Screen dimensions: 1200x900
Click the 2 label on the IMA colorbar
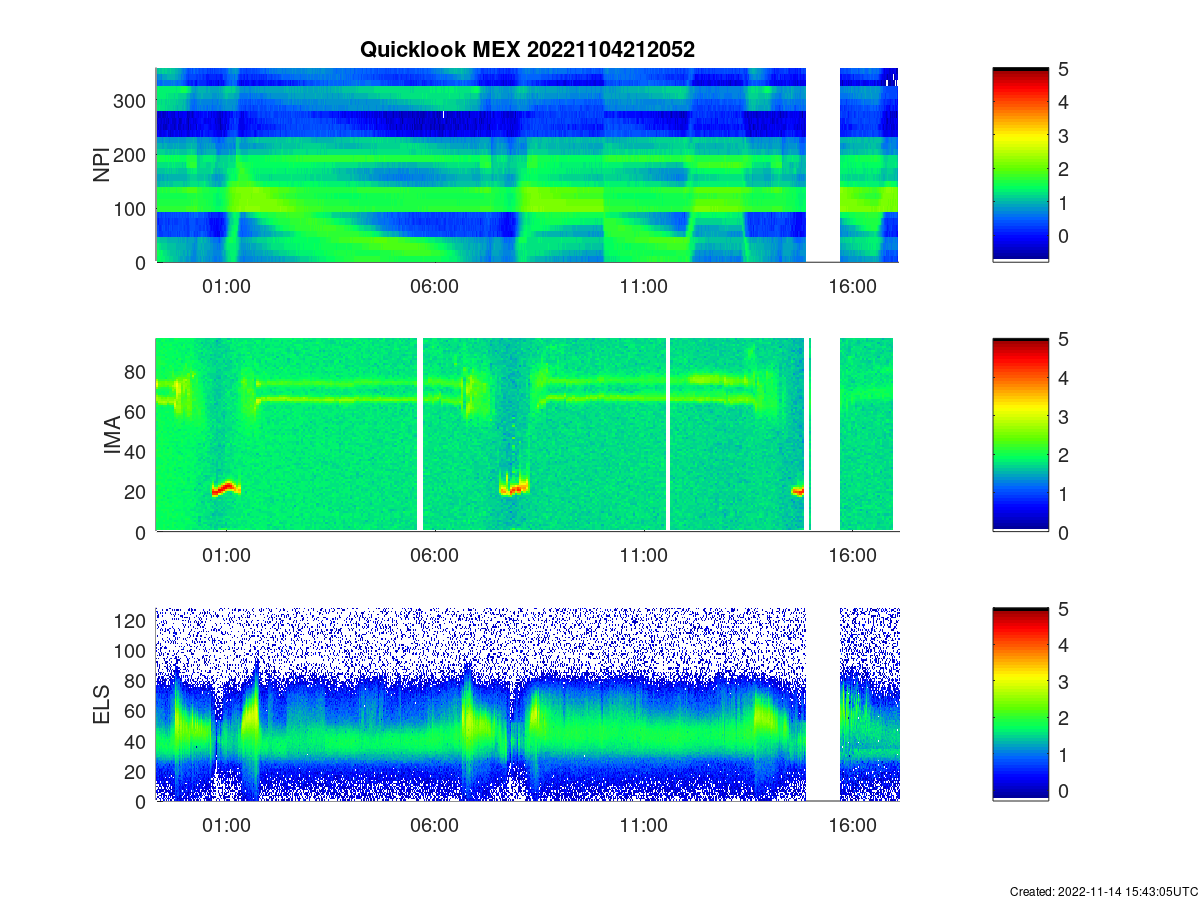pos(1064,455)
